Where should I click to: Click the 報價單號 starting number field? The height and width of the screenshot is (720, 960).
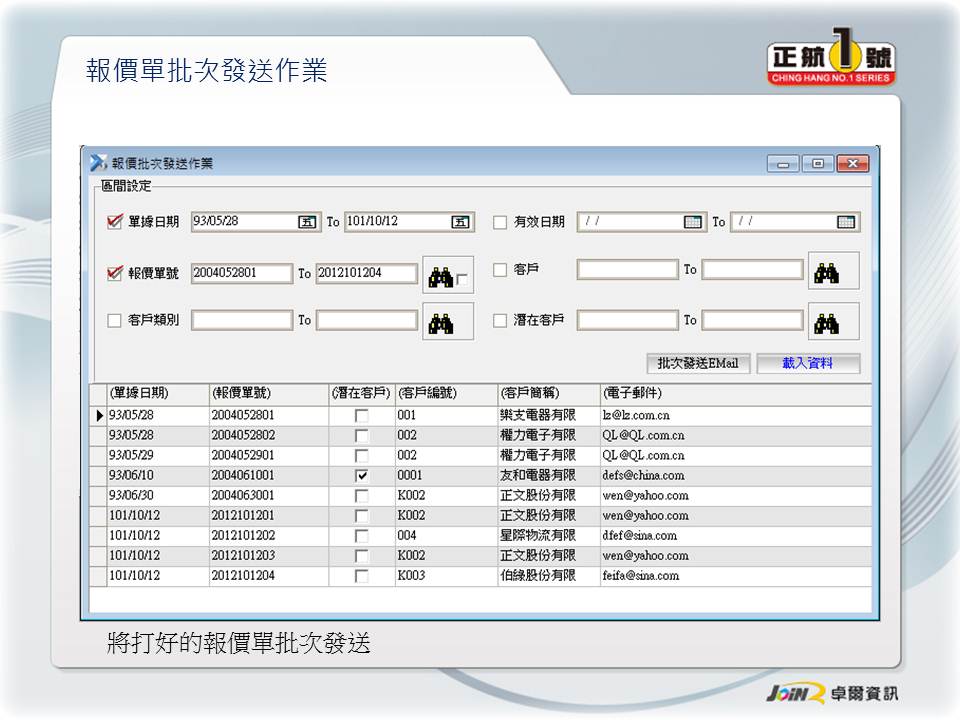click(241, 273)
